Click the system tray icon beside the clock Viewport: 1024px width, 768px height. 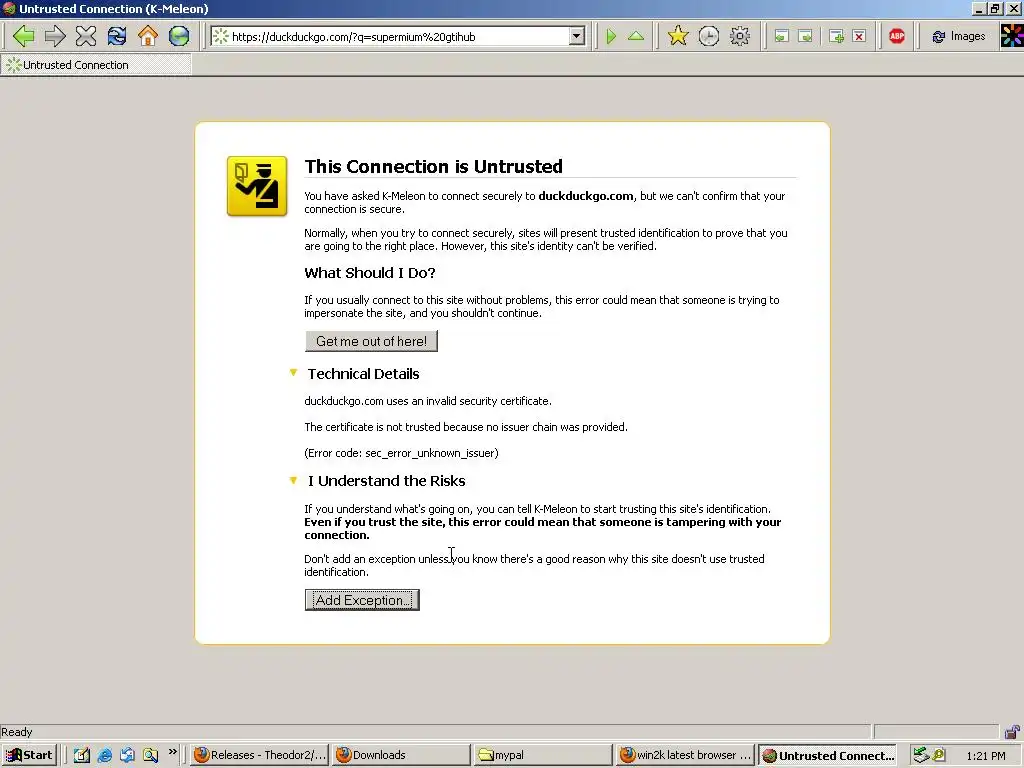939,755
